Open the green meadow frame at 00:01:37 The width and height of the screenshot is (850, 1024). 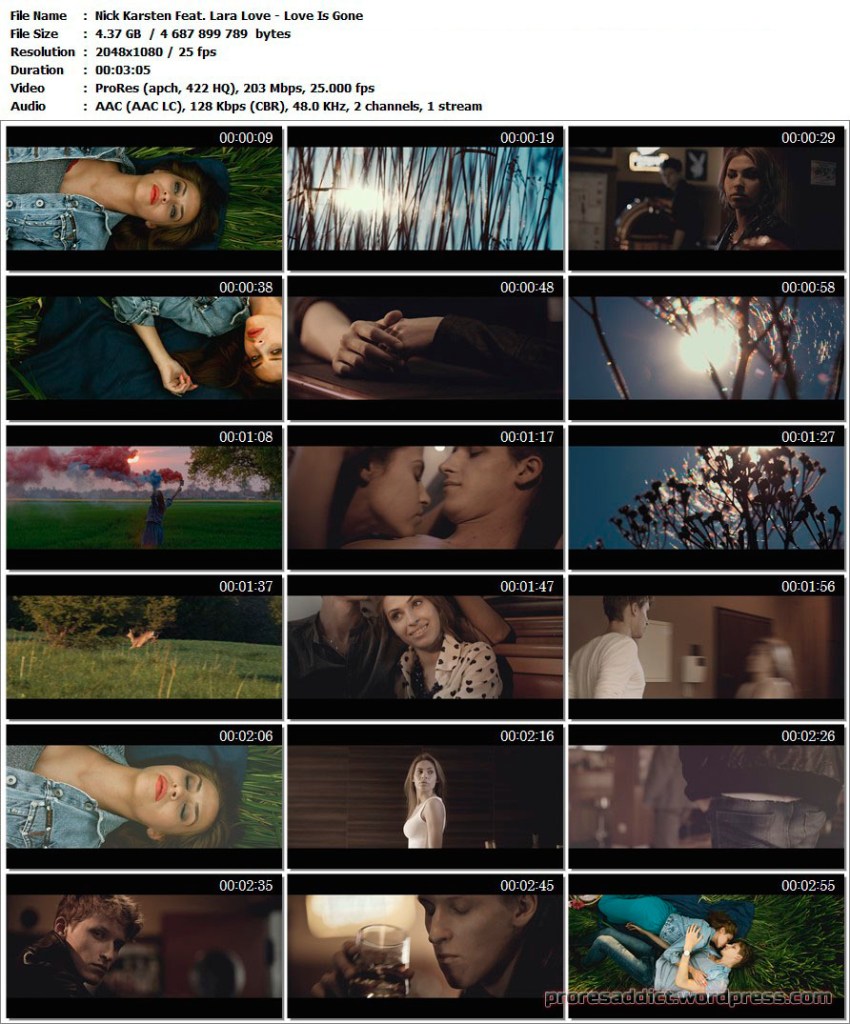pyautogui.click(x=144, y=647)
